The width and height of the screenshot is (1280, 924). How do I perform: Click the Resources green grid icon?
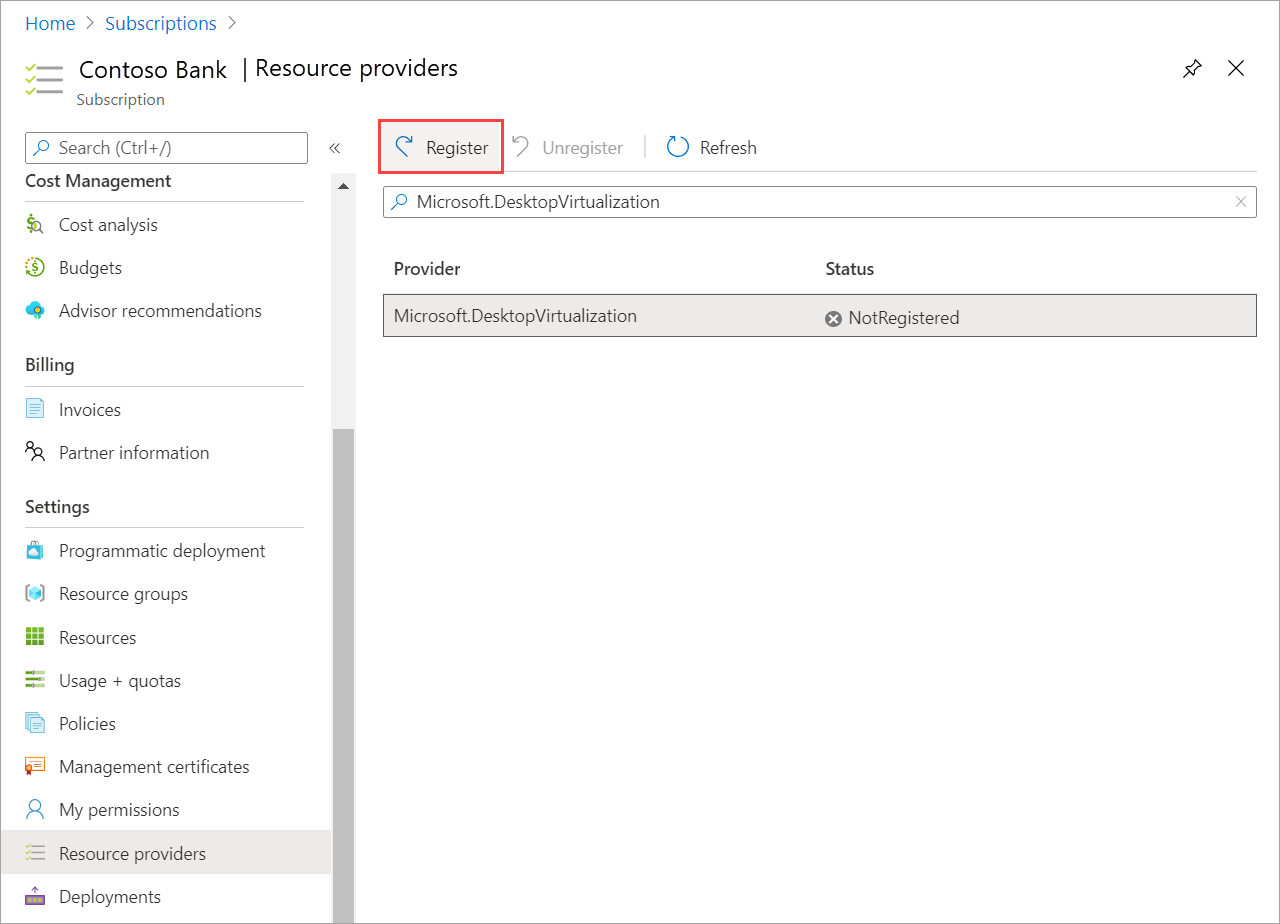pyautogui.click(x=35, y=638)
